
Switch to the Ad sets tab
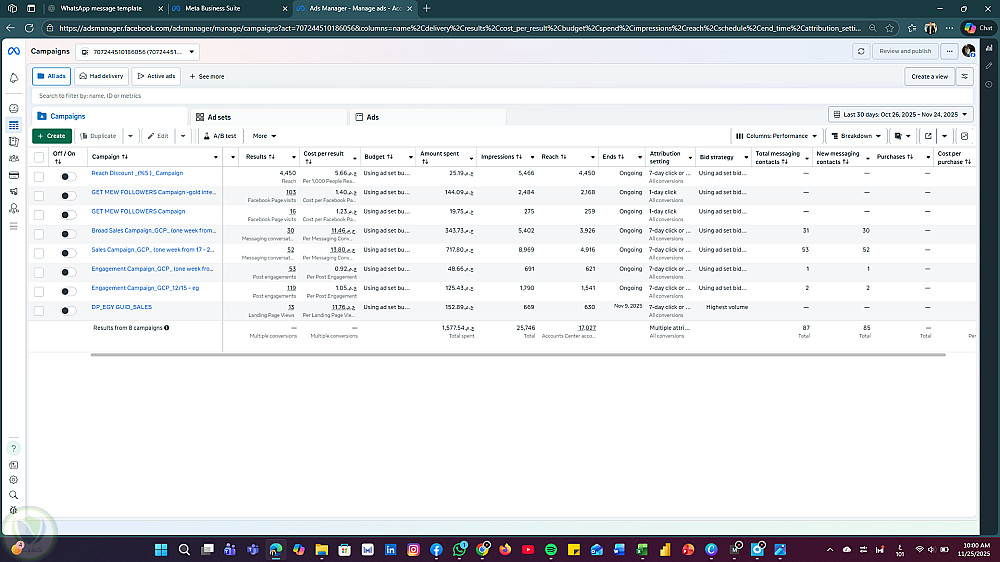pos(270,117)
